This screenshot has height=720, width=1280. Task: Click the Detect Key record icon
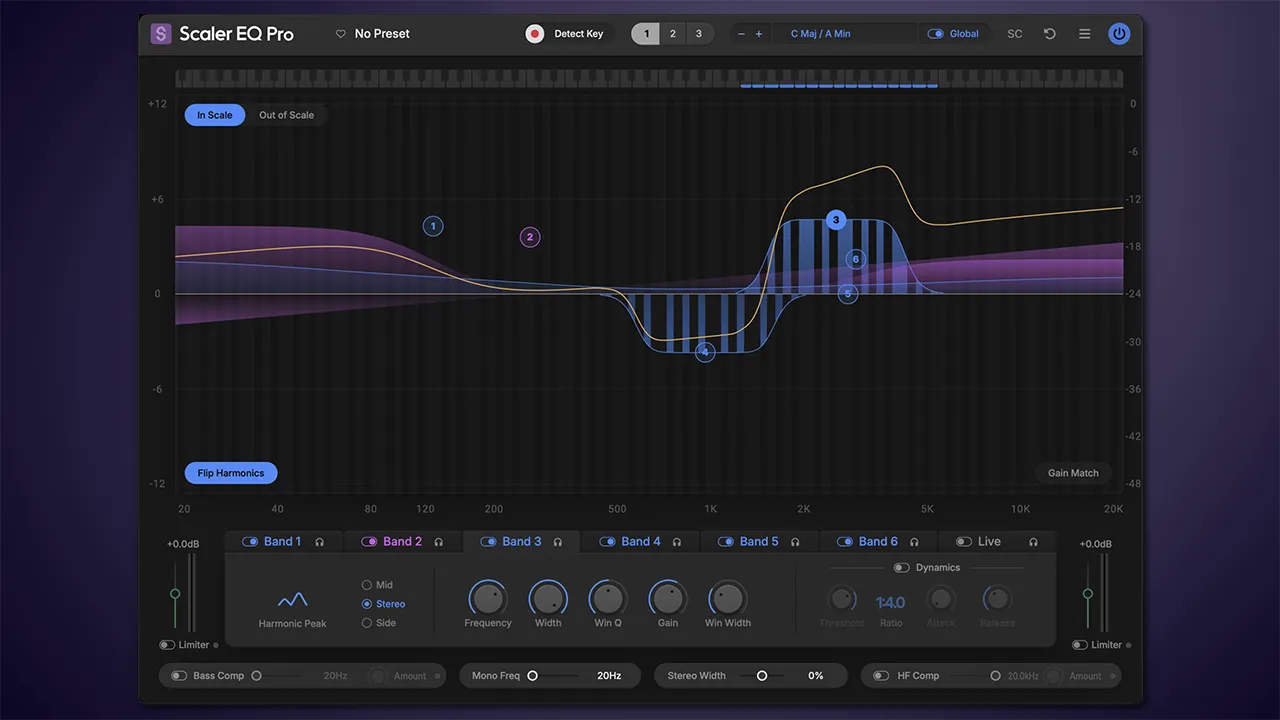point(535,34)
